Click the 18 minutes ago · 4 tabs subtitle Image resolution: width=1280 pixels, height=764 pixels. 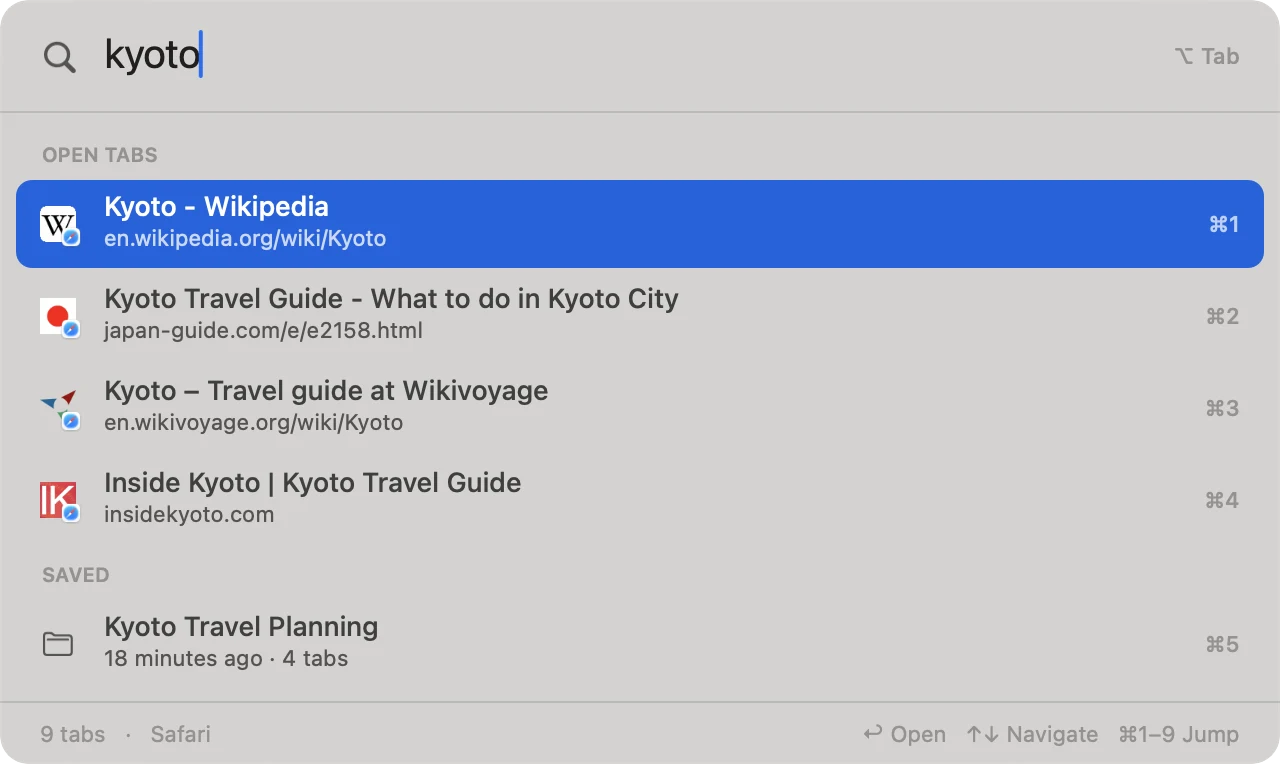[226, 659]
